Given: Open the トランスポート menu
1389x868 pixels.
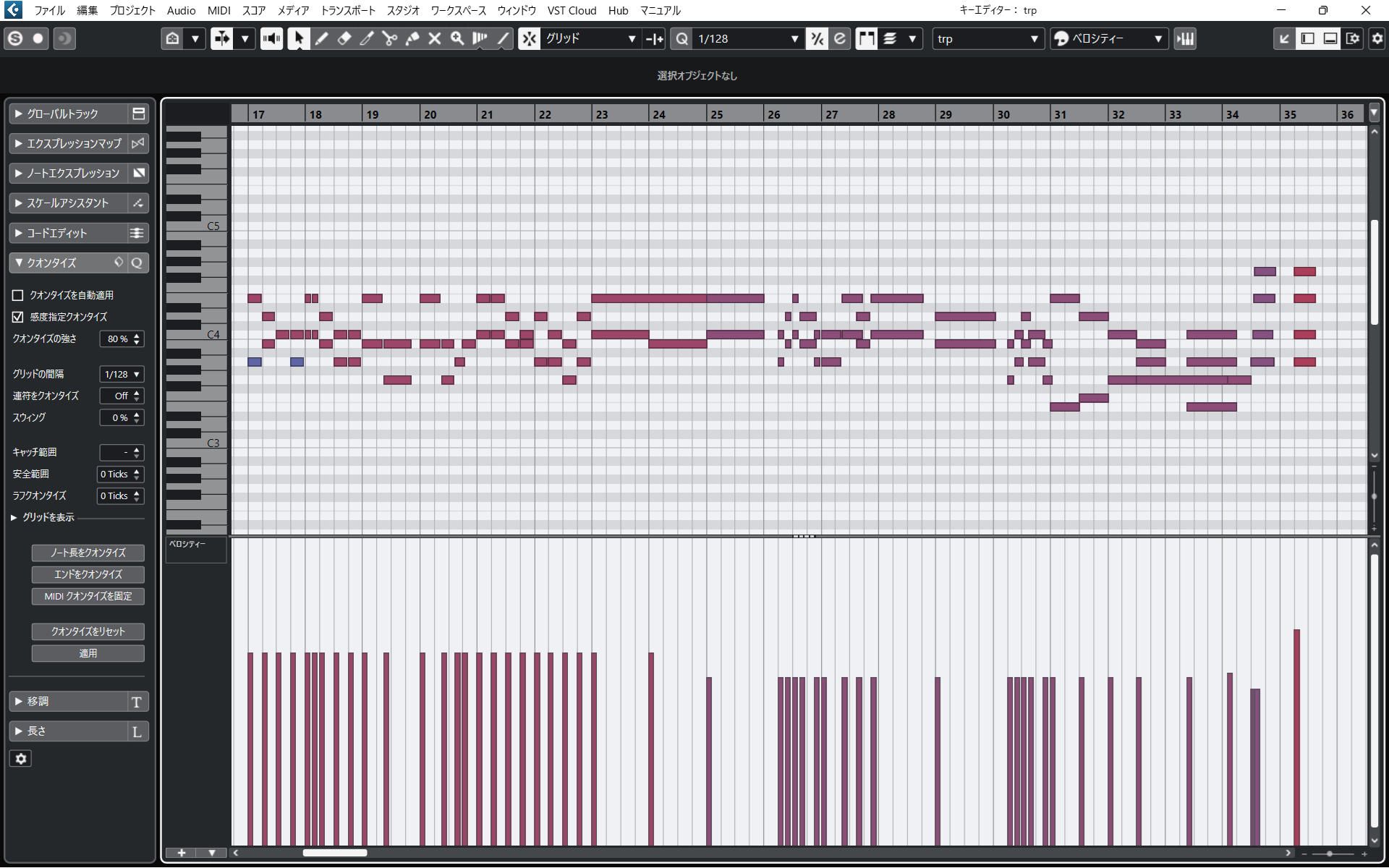Looking at the screenshot, I should click(x=348, y=10).
